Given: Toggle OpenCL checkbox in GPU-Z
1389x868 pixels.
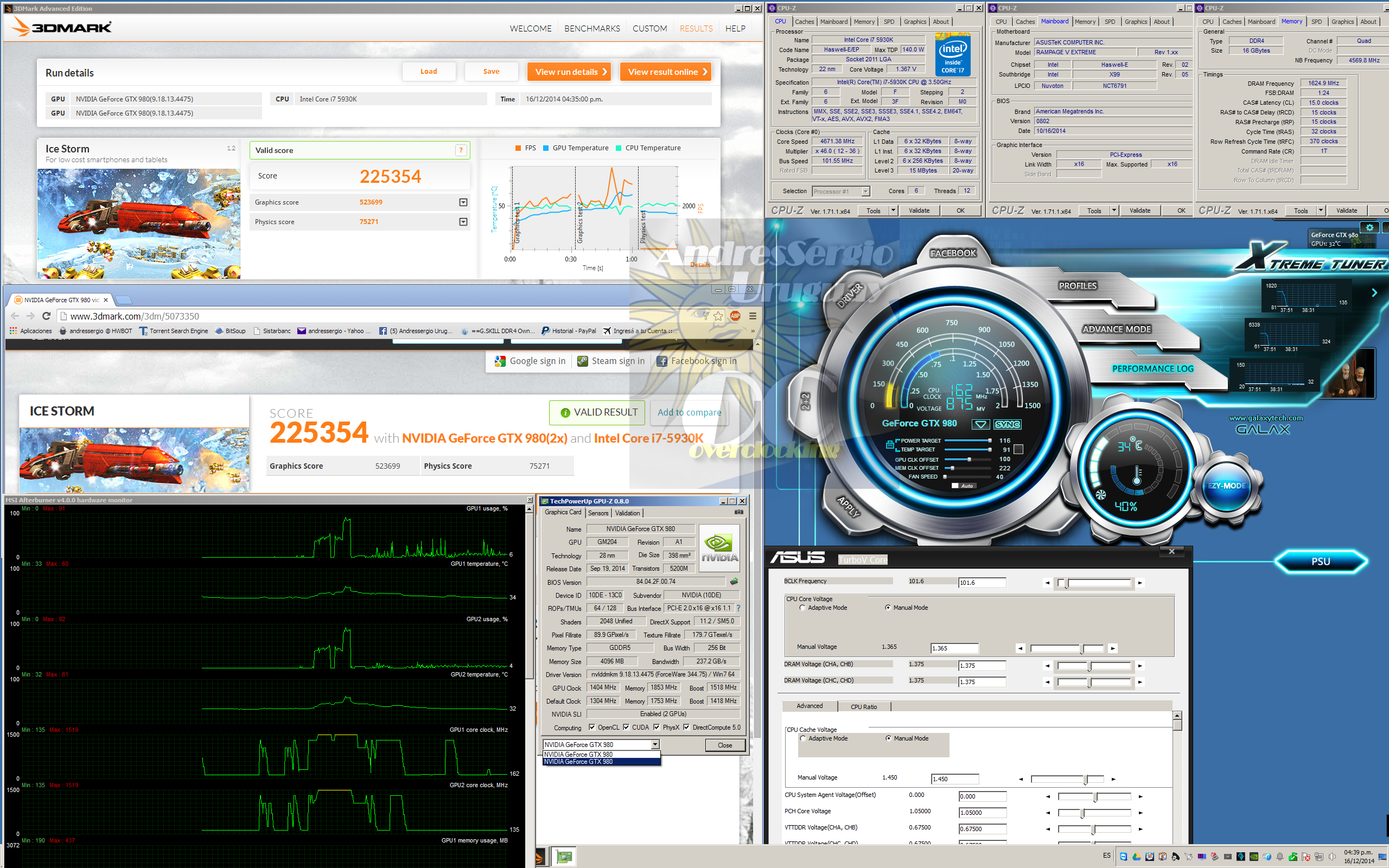Looking at the screenshot, I should click(592, 727).
